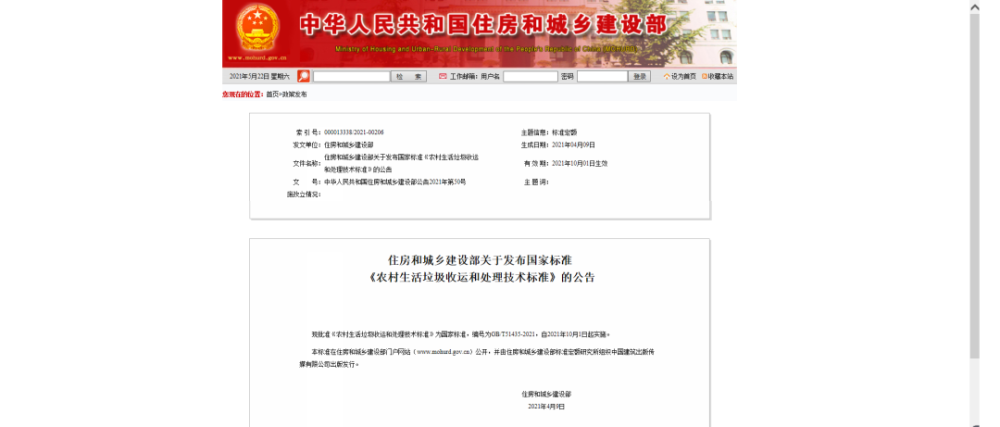
Task: Click the announcement heading line 住房和城乡建设部关于发布国家标准
Action: [x=480, y=260]
